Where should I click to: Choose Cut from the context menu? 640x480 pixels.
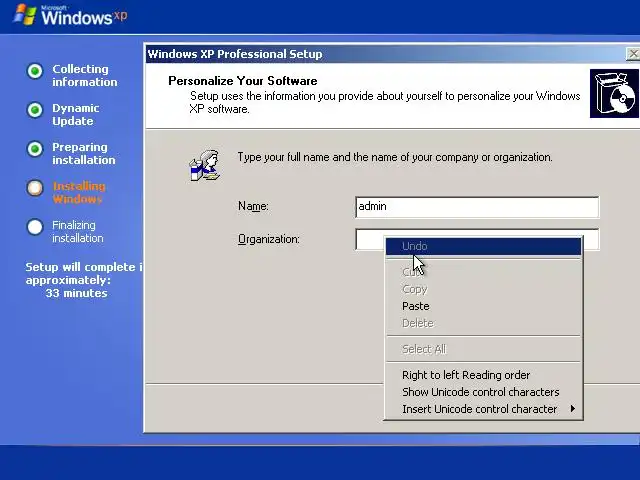pos(483,272)
